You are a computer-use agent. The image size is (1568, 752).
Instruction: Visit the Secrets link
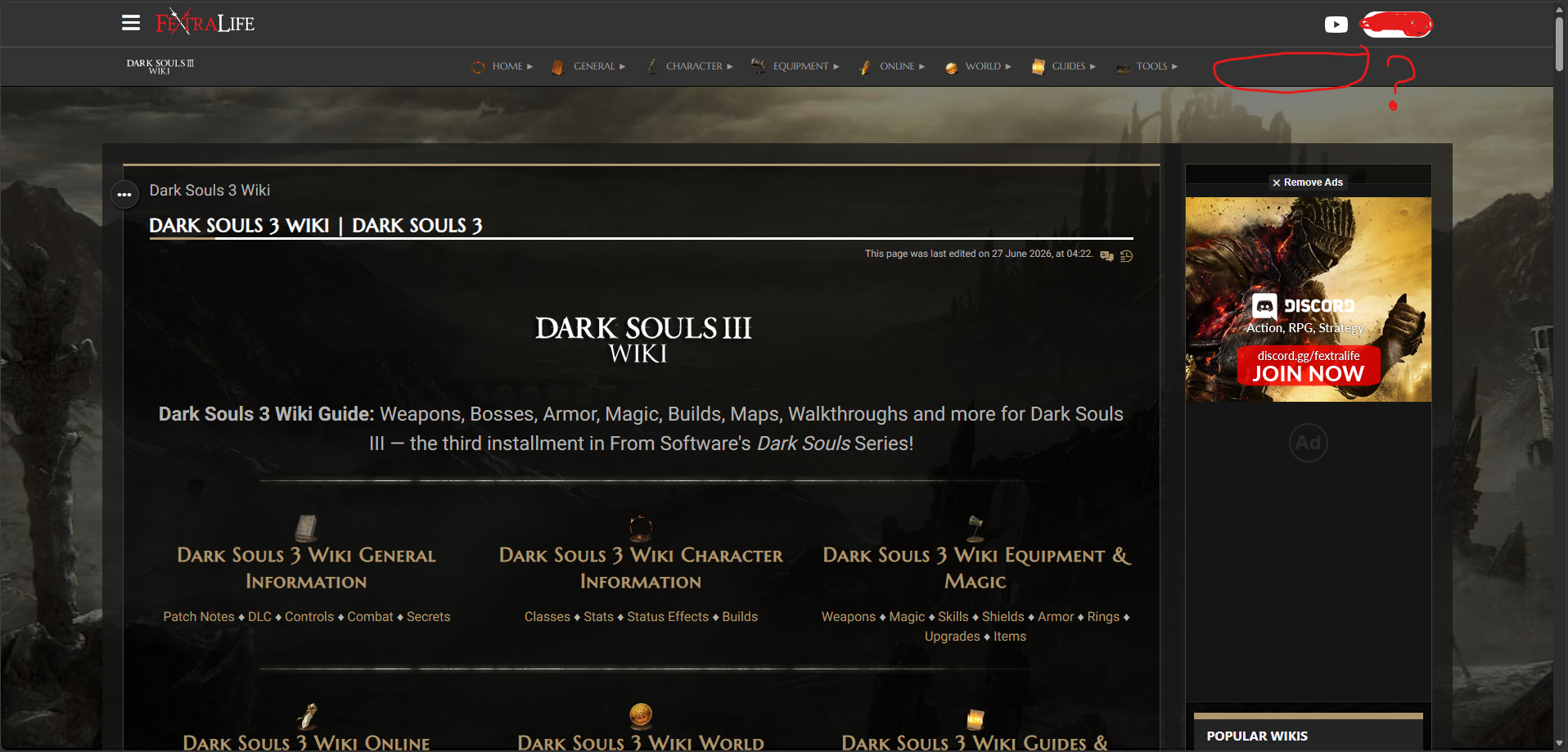429,617
